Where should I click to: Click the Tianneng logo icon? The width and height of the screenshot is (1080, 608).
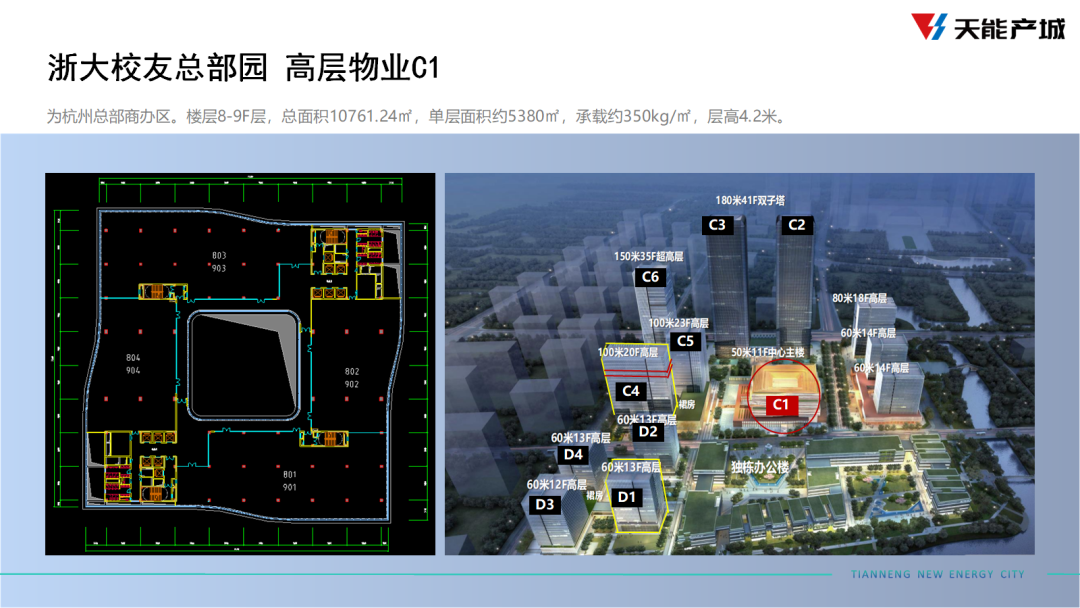pos(929,27)
